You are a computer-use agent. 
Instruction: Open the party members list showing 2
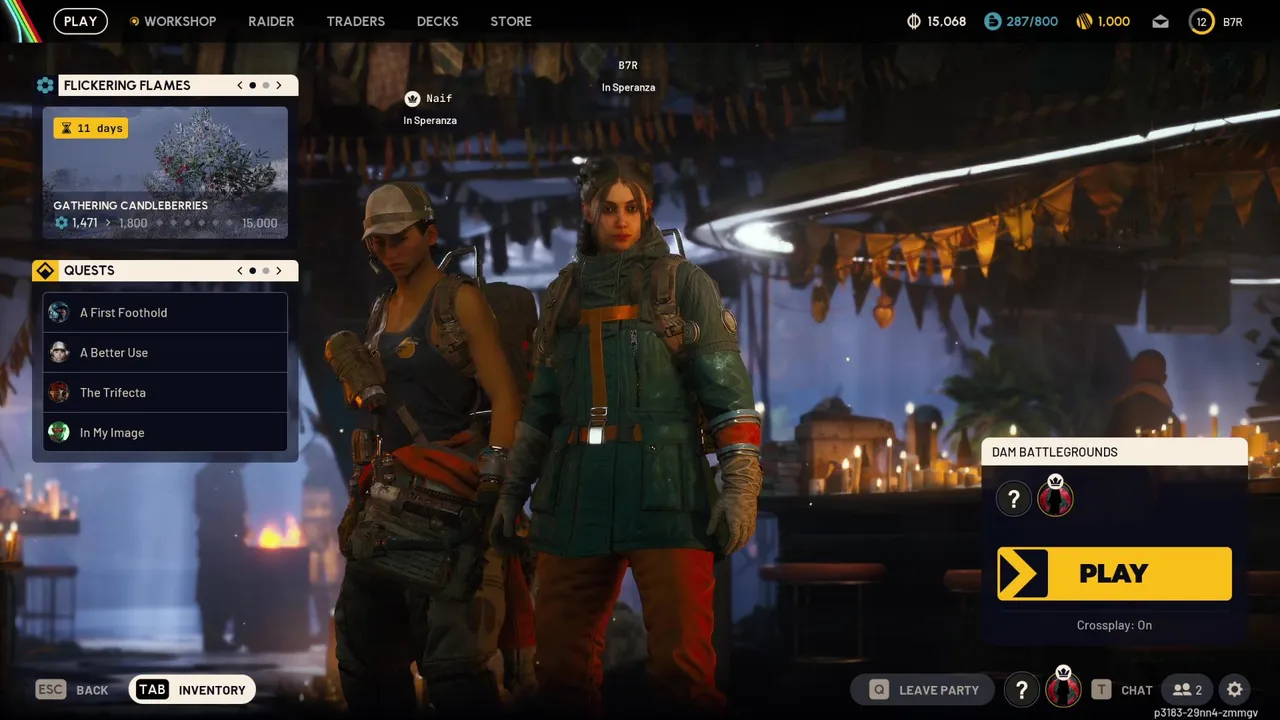coord(1188,690)
